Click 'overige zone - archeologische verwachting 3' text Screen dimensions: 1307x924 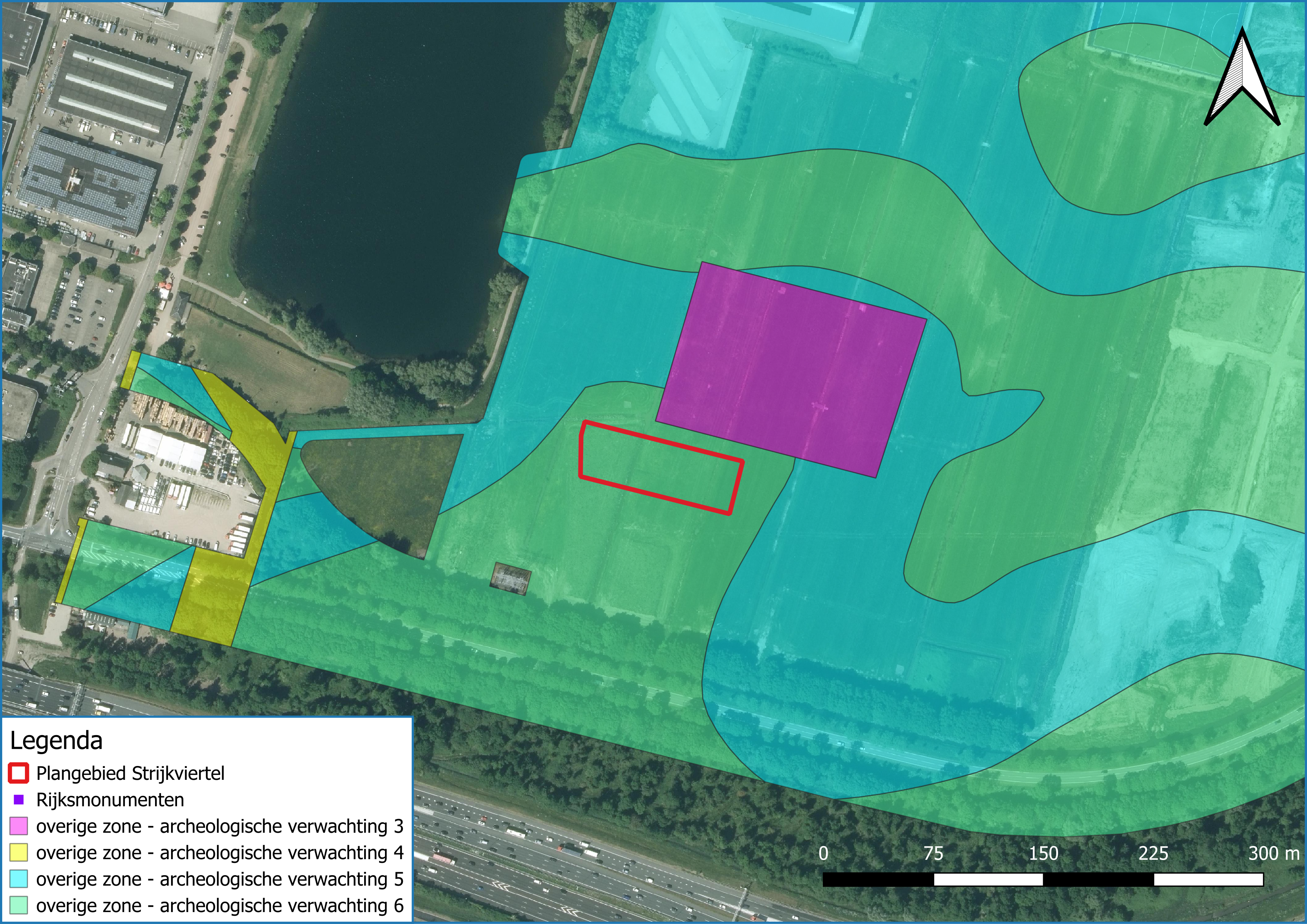coord(220,826)
